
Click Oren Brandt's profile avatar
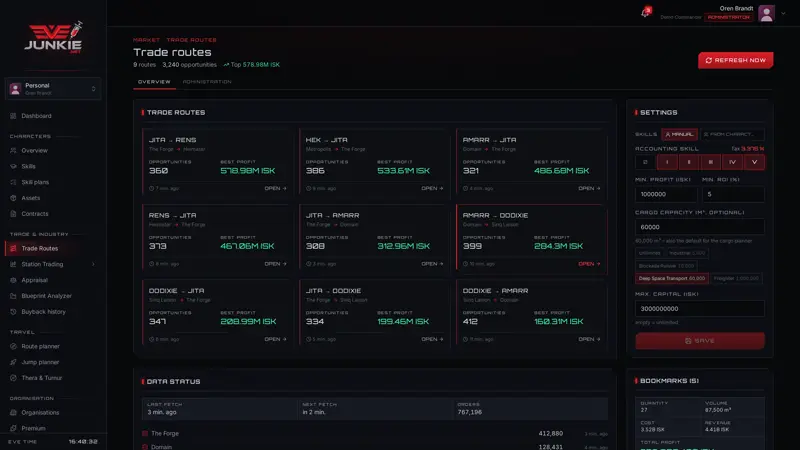coord(766,13)
